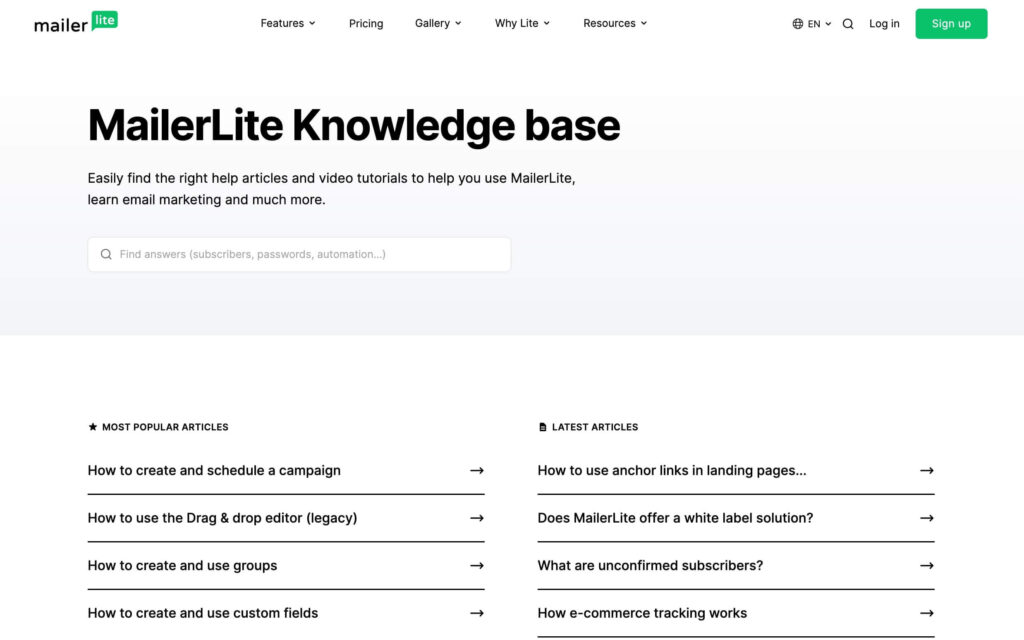Go to the Pricing page

click(x=366, y=24)
